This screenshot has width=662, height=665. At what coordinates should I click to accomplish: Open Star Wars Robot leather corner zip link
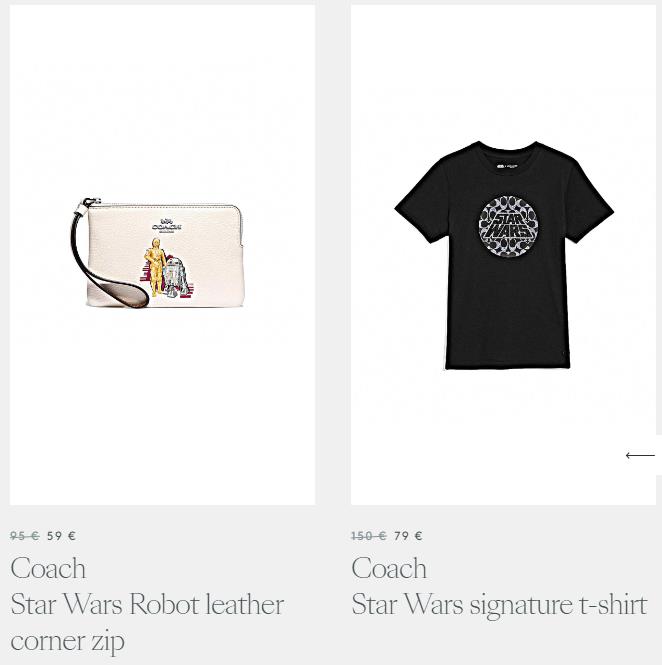coord(147,622)
